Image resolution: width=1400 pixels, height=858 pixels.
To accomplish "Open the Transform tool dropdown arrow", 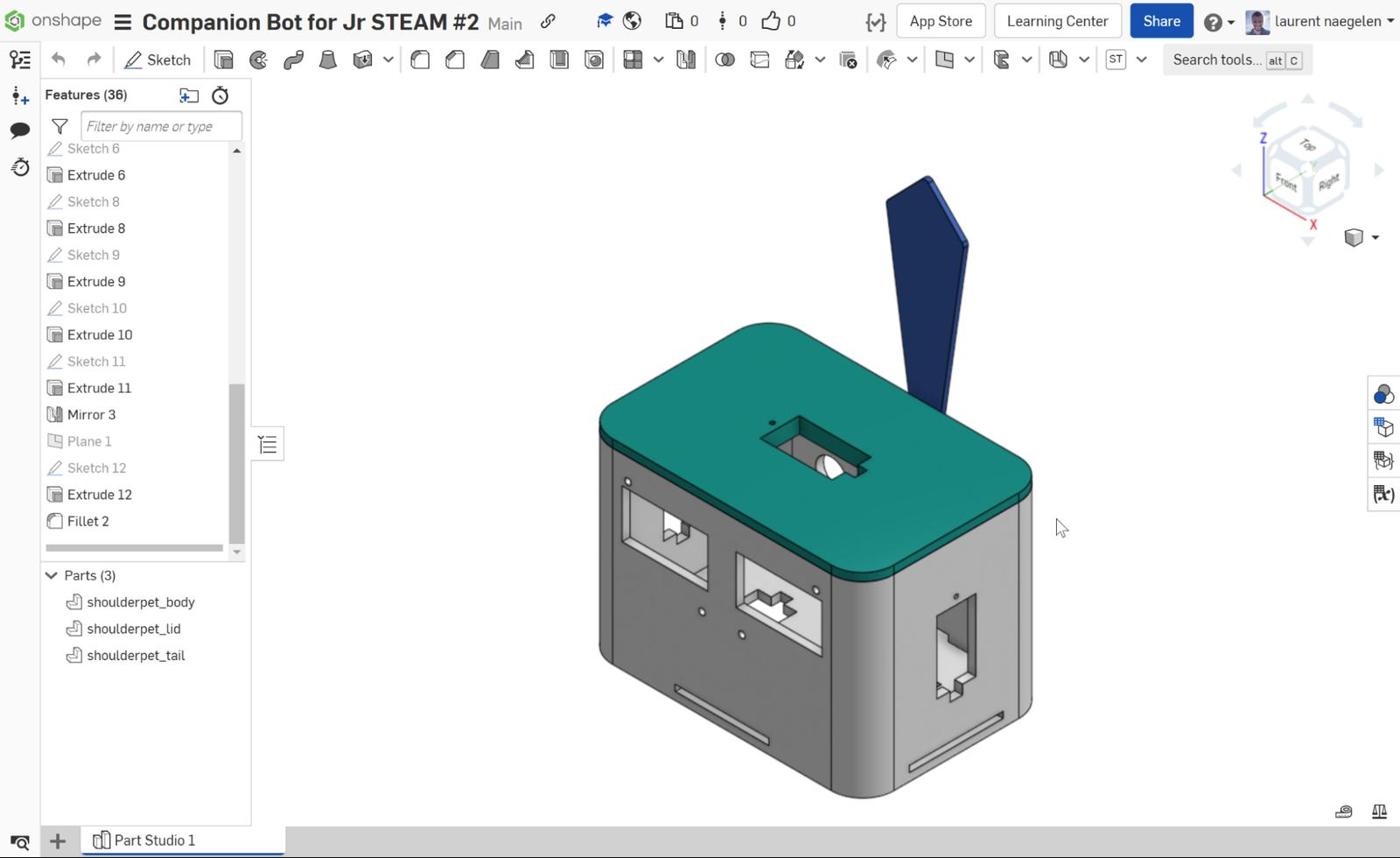I will tap(820, 60).
